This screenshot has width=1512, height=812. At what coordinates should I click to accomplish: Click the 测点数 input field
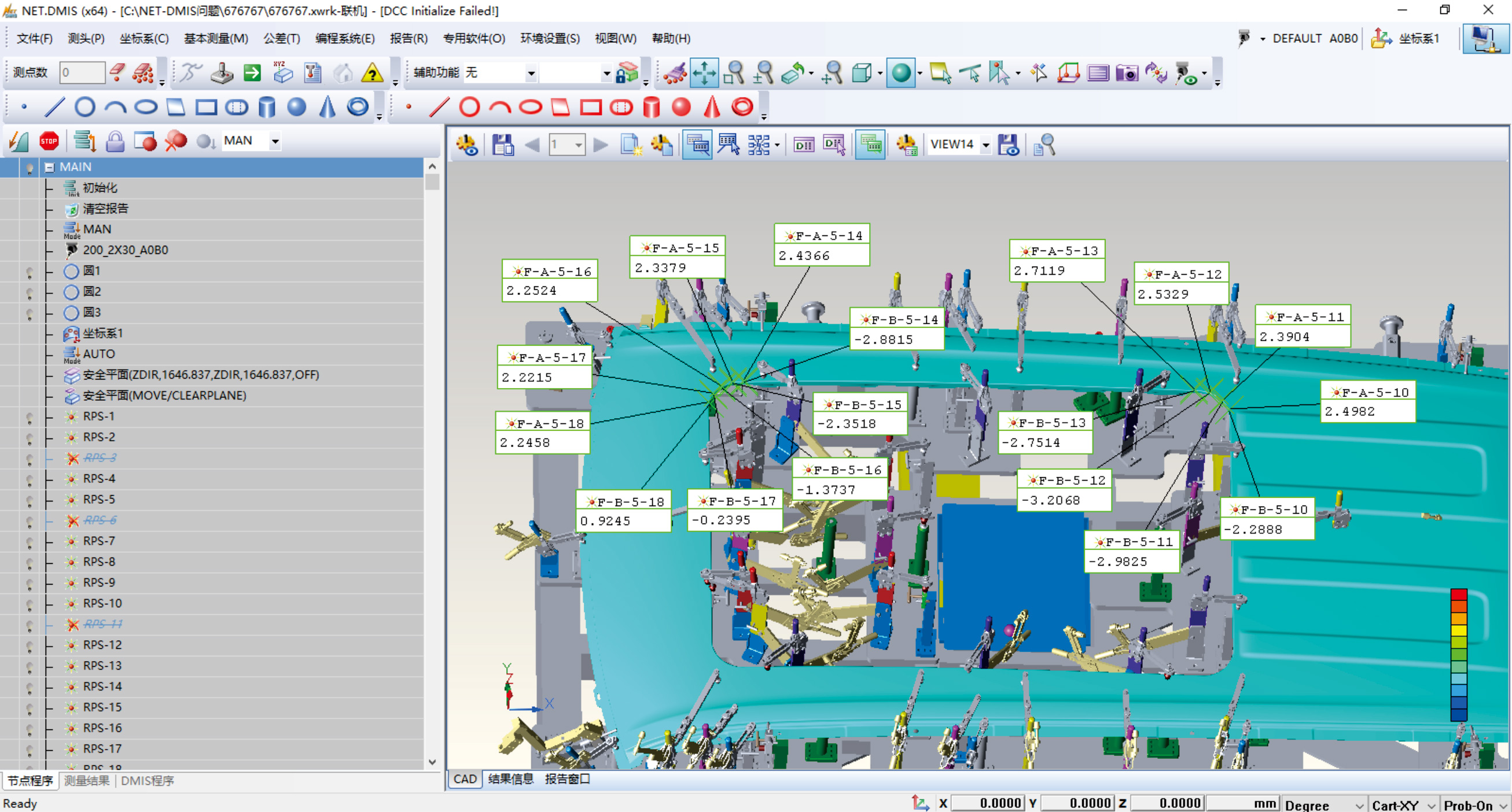point(82,73)
